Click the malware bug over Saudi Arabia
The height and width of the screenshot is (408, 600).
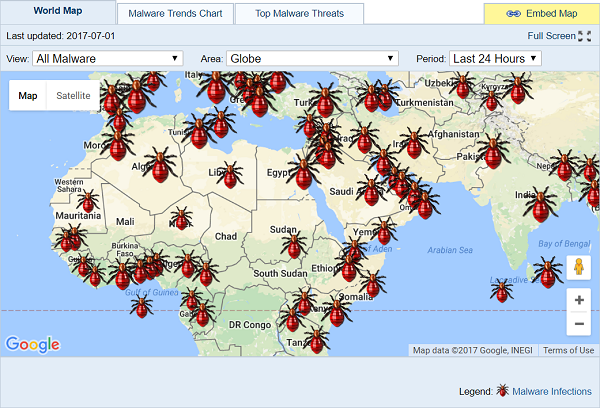pos(371,189)
